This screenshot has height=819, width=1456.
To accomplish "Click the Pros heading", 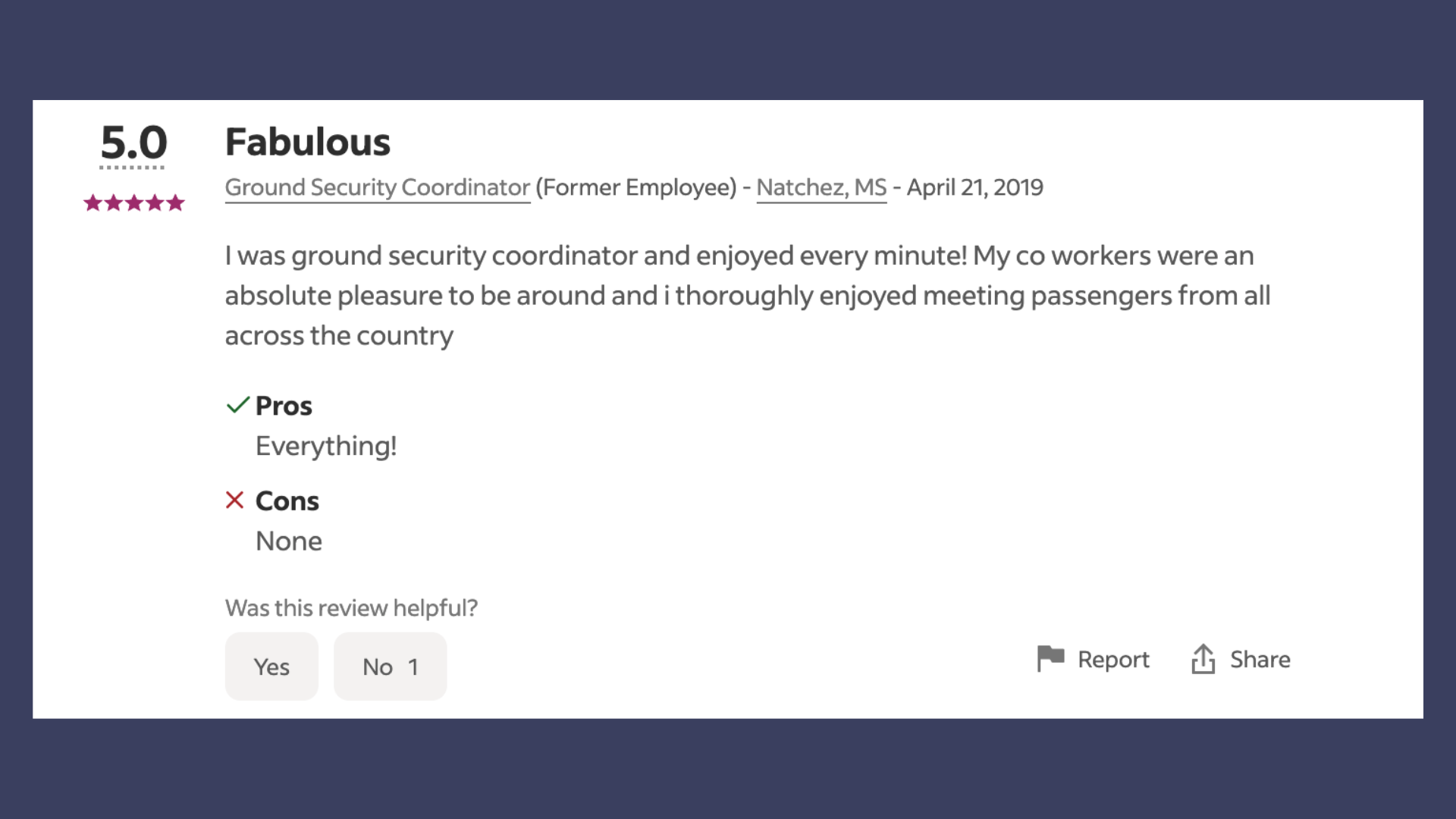I will [284, 406].
